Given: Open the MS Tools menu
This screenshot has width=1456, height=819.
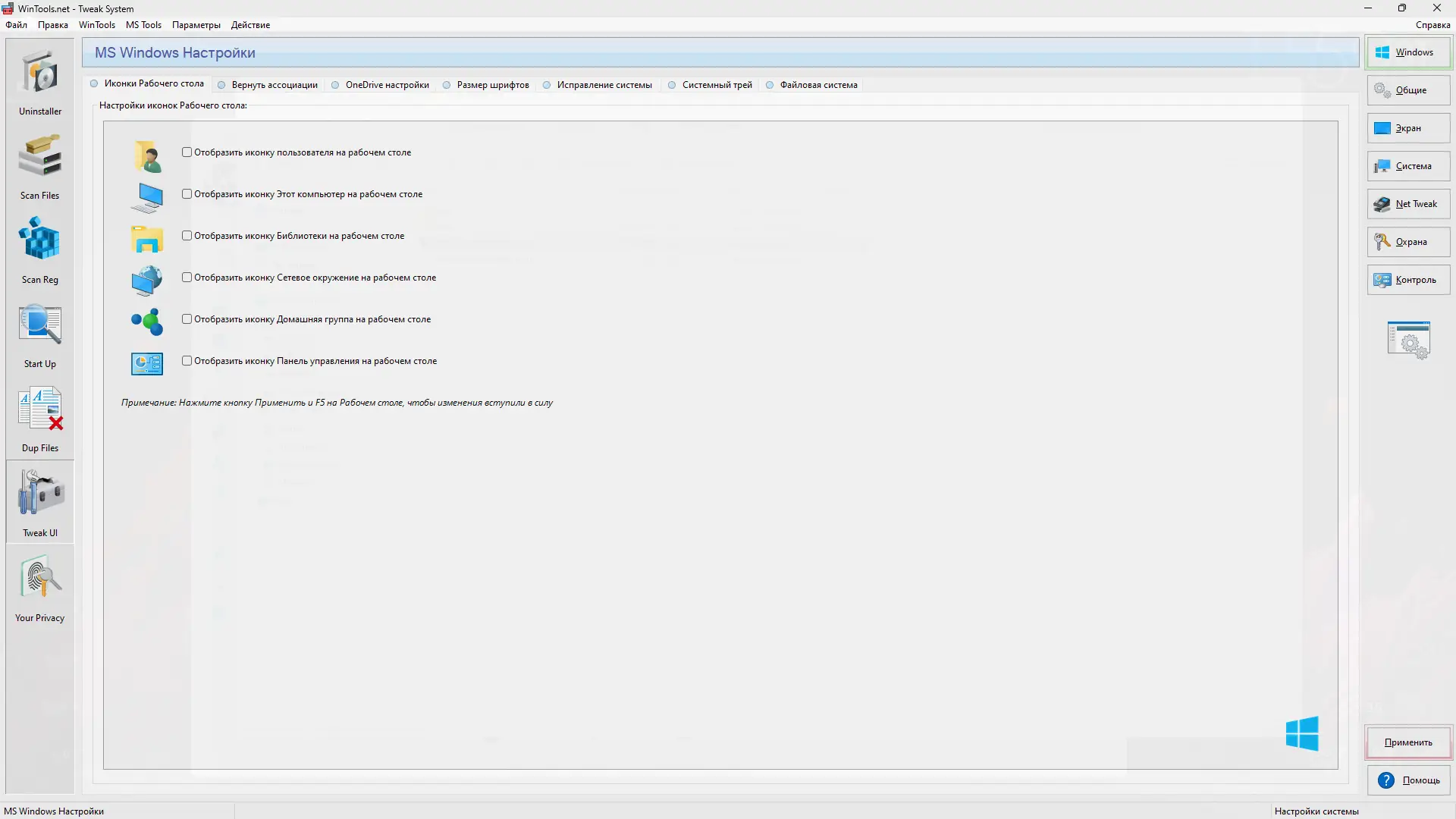Looking at the screenshot, I should pos(143,25).
